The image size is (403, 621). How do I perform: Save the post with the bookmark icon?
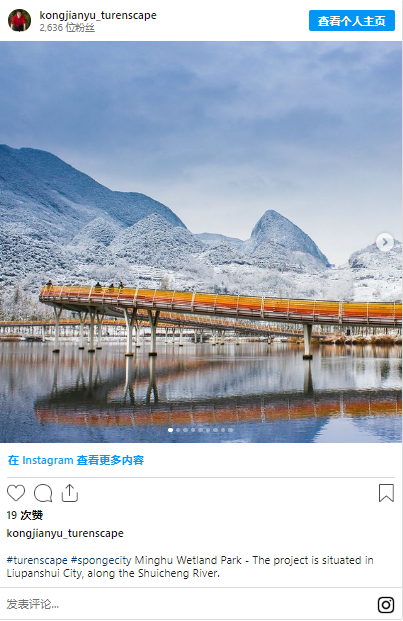[x=386, y=493]
